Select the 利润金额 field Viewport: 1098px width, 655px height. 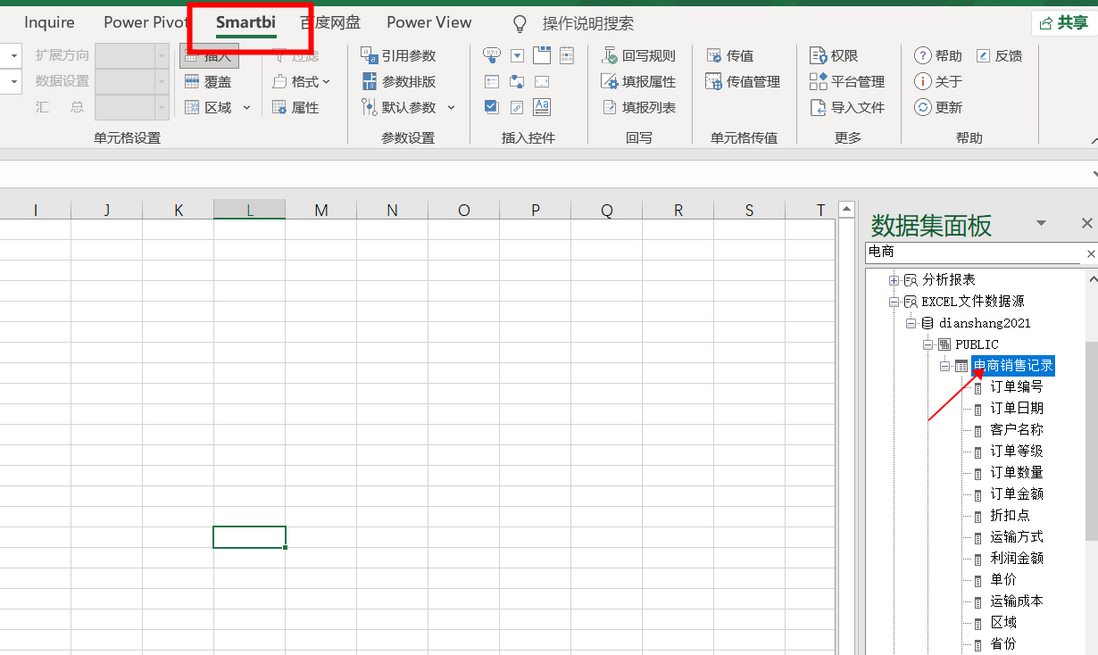(1017, 558)
